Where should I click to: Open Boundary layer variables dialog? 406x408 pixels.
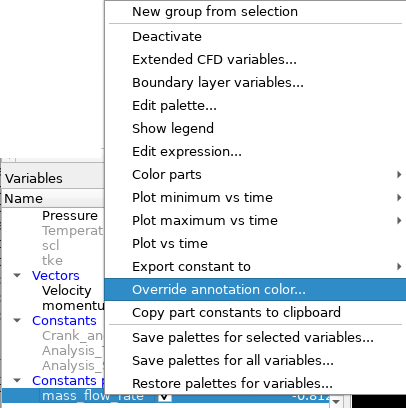click(x=255, y=82)
